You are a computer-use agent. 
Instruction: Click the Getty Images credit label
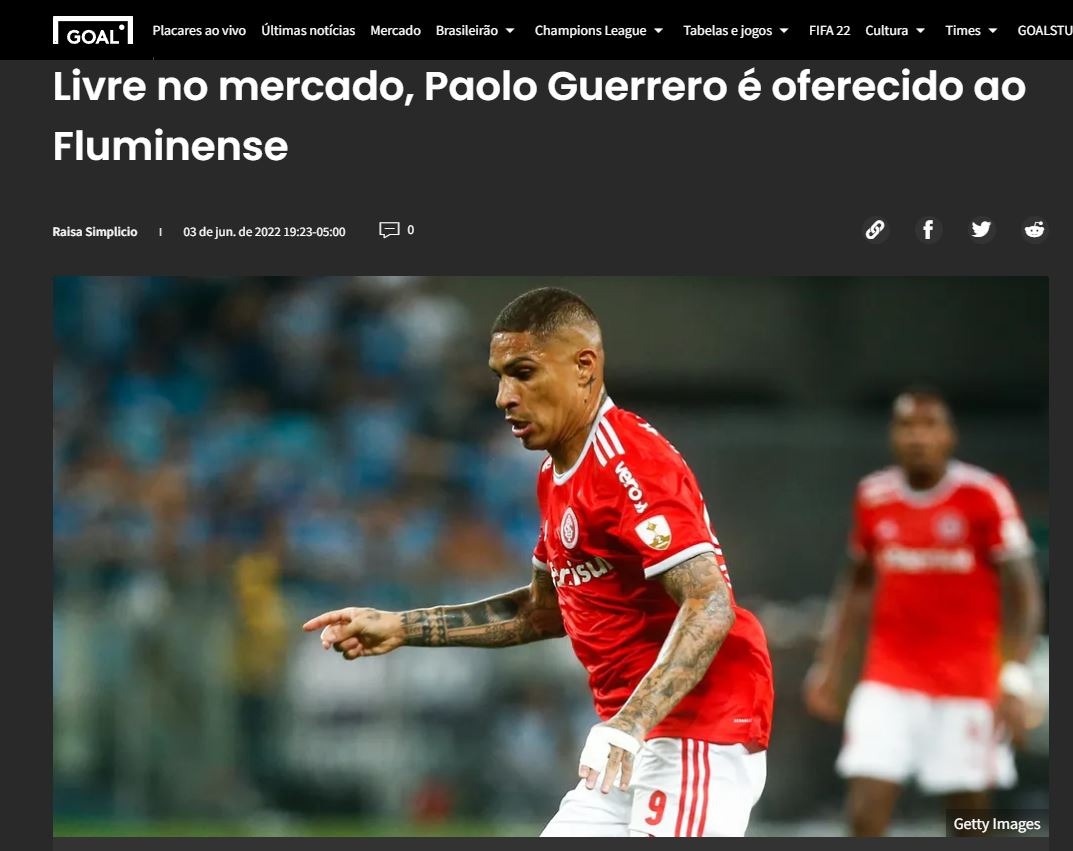[x=997, y=824]
